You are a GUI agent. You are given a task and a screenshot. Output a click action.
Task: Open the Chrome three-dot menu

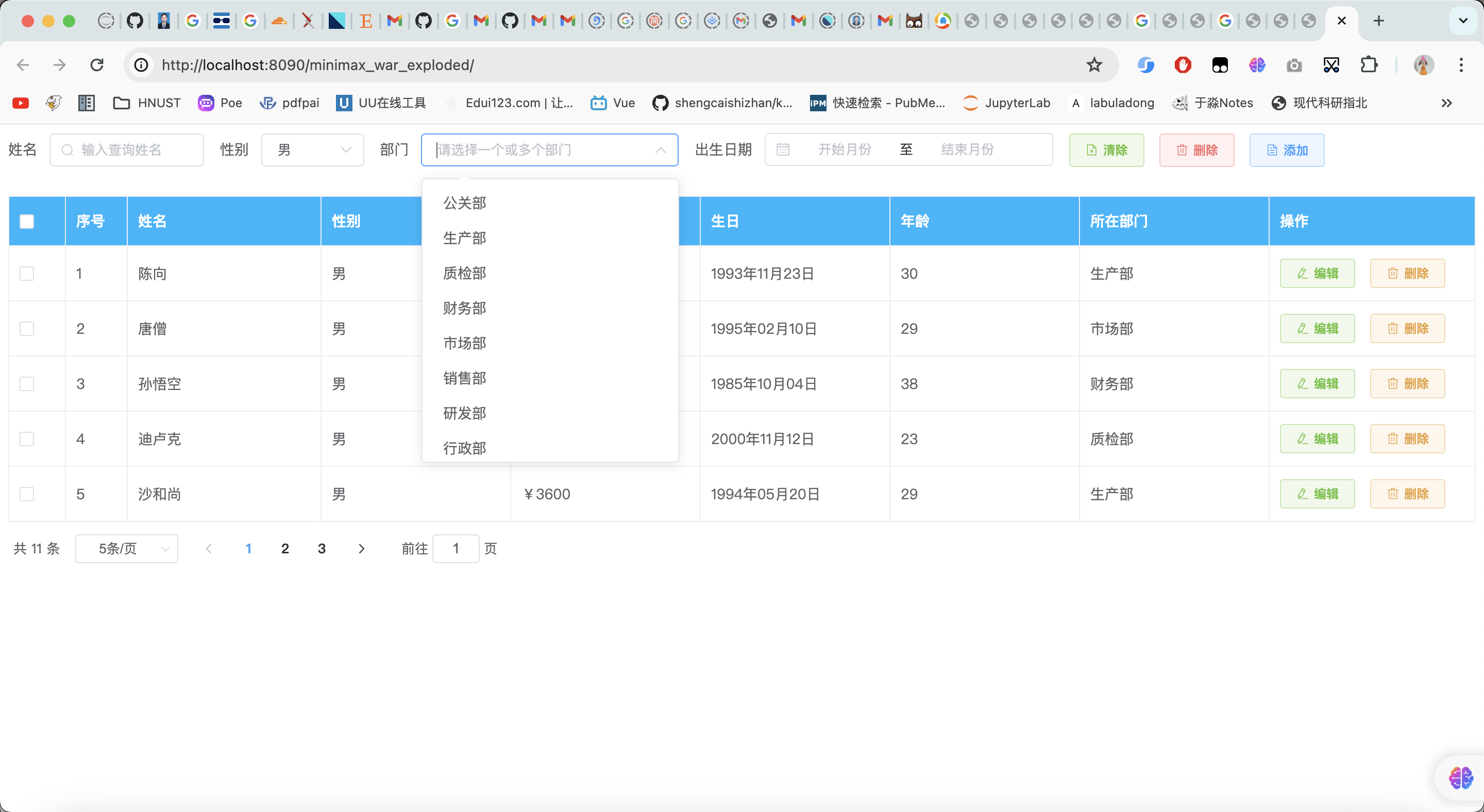(x=1461, y=64)
